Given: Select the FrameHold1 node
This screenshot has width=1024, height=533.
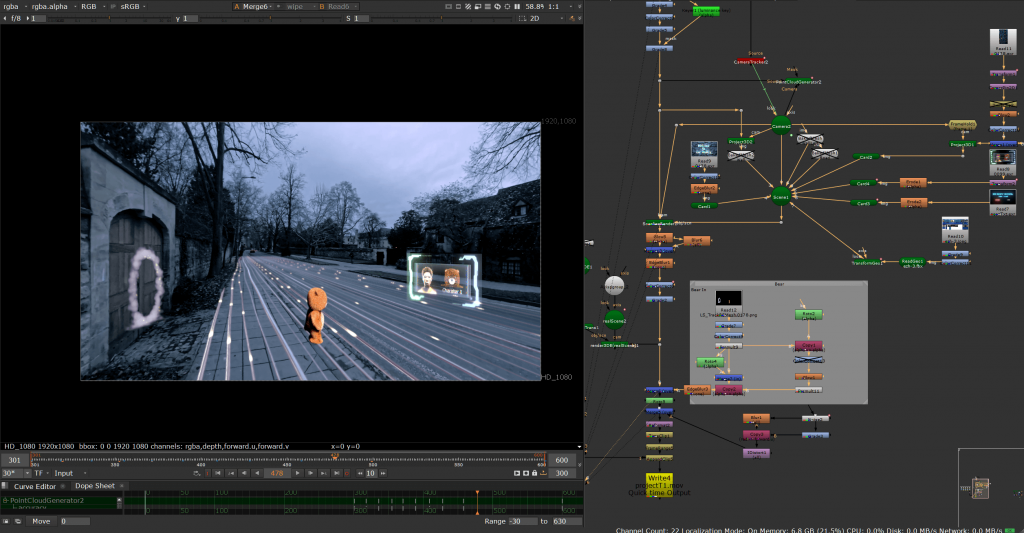Looking at the screenshot, I should (x=963, y=124).
